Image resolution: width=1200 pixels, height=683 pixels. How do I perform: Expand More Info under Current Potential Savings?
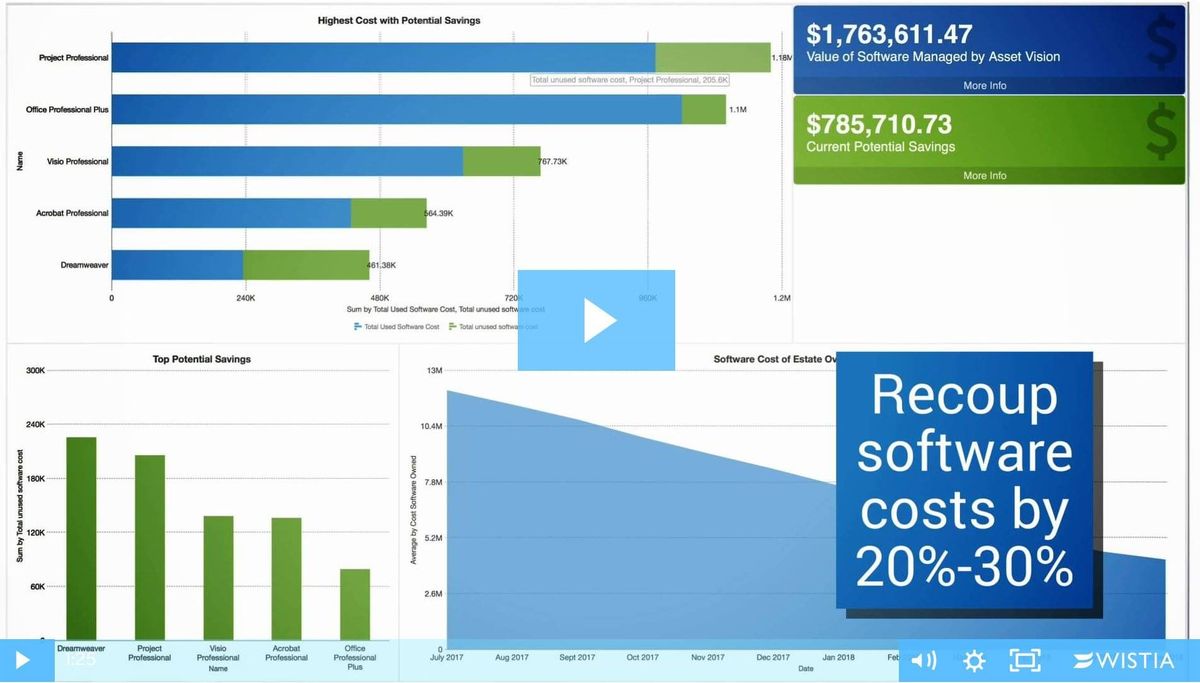tap(984, 175)
